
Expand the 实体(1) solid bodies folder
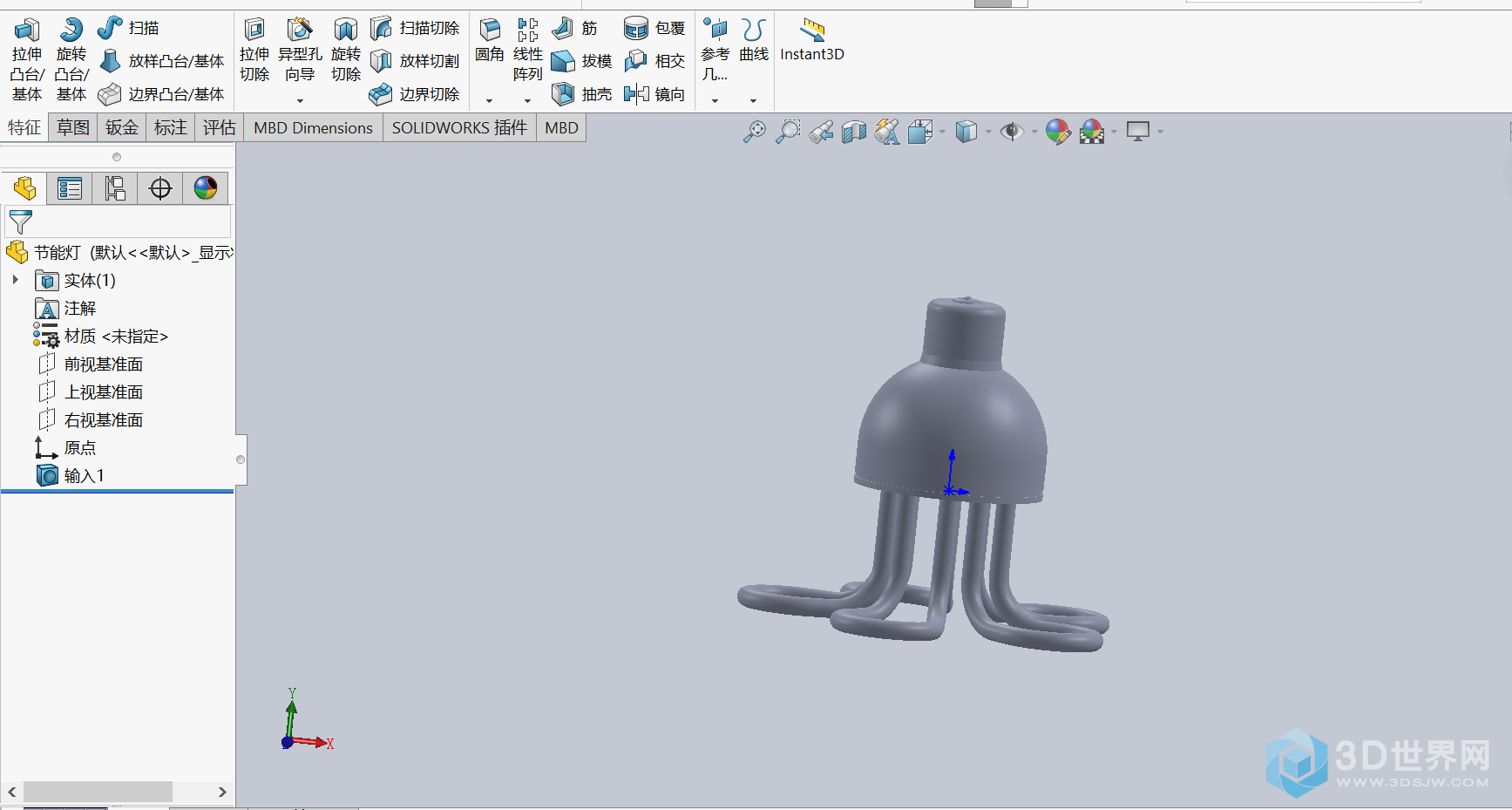pos(16,280)
